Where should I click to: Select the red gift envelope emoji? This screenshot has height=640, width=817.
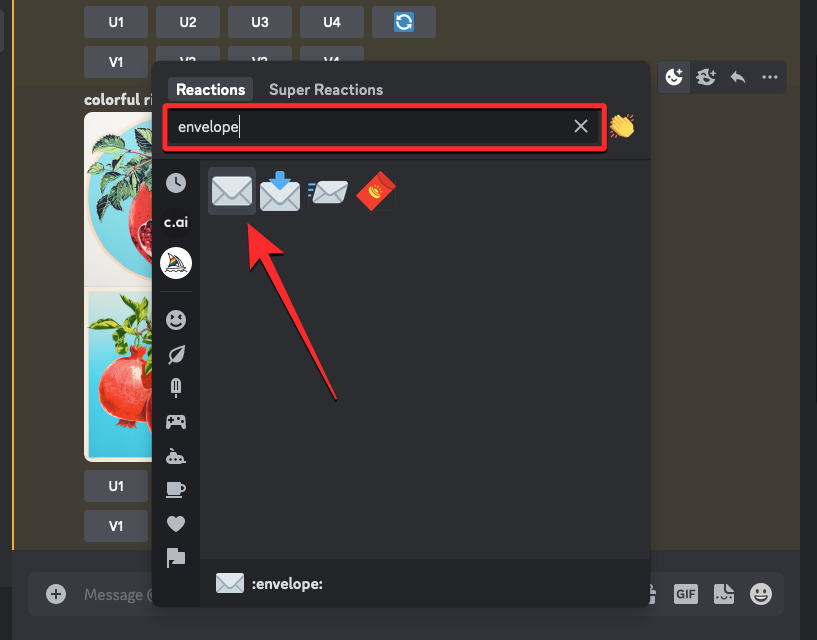pyautogui.click(x=376, y=191)
